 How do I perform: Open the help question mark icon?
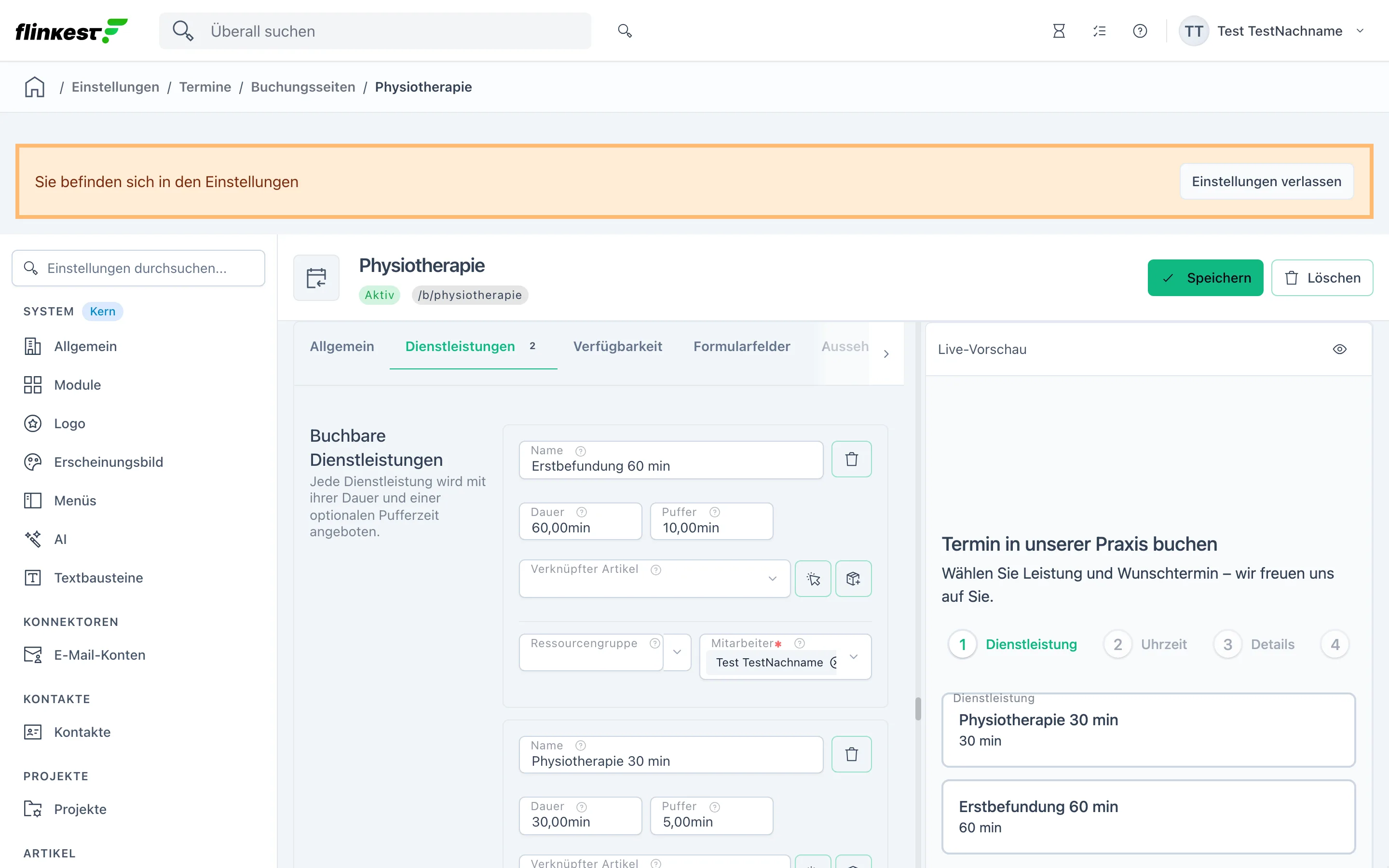coord(1140,31)
